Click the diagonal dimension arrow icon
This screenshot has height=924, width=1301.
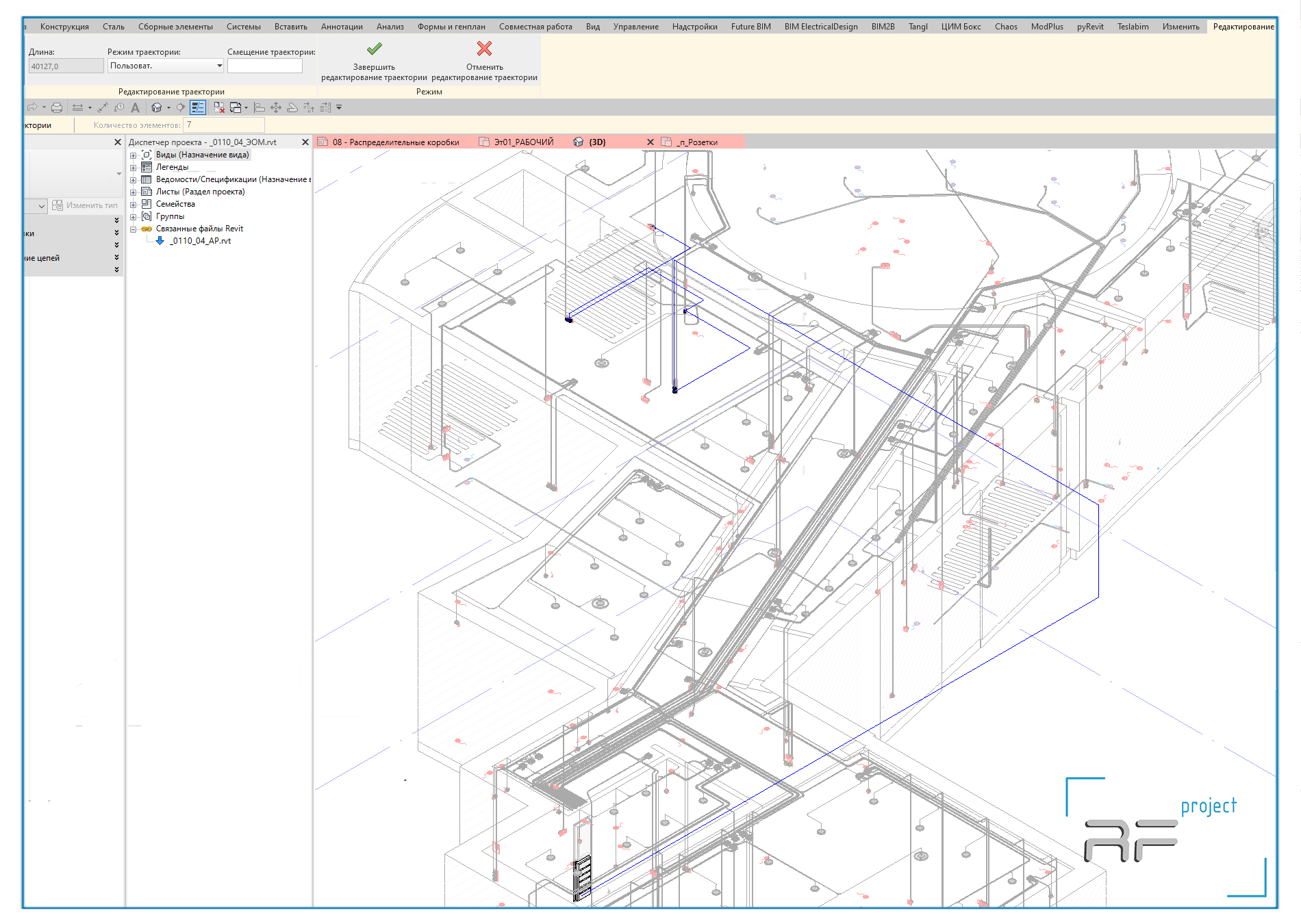103,107
